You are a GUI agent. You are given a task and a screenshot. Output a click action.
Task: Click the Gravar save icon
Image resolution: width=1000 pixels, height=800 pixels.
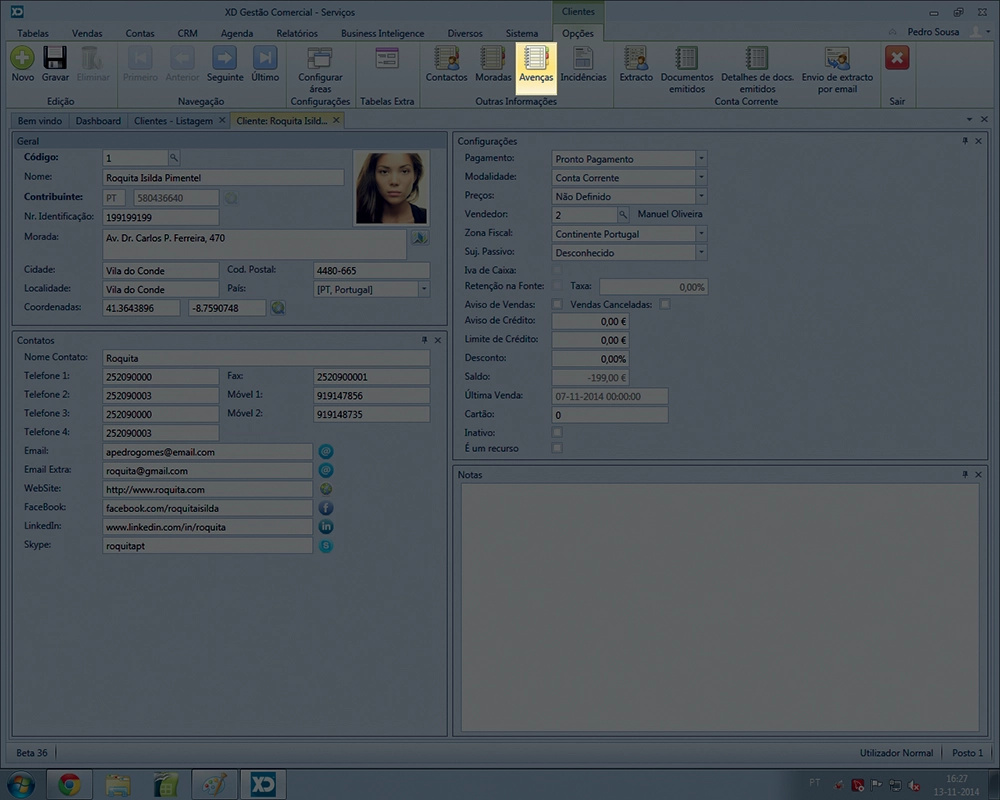tap(55, 59)
